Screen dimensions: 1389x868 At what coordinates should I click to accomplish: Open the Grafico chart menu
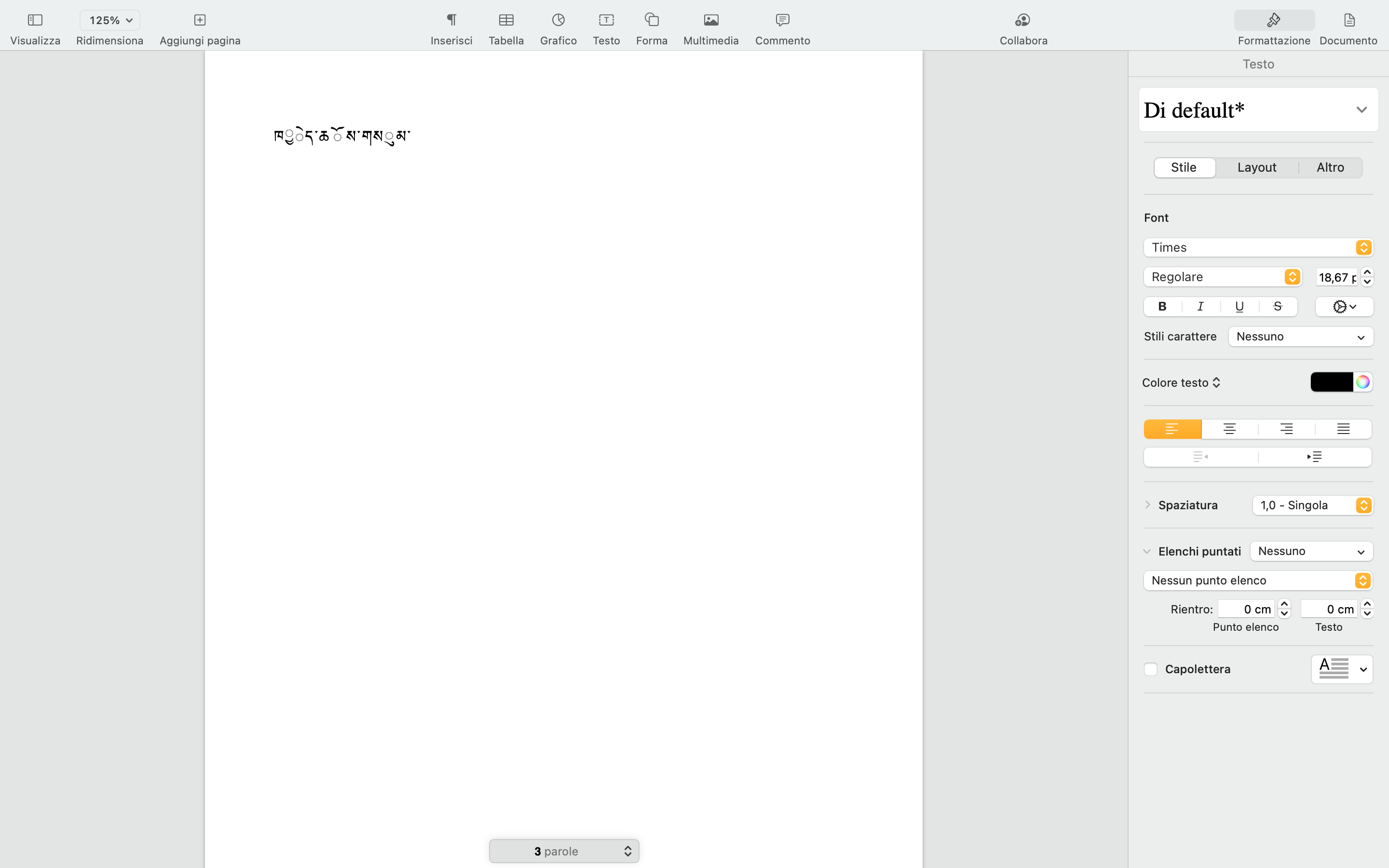pyautogui.click(x=558, y=21)
